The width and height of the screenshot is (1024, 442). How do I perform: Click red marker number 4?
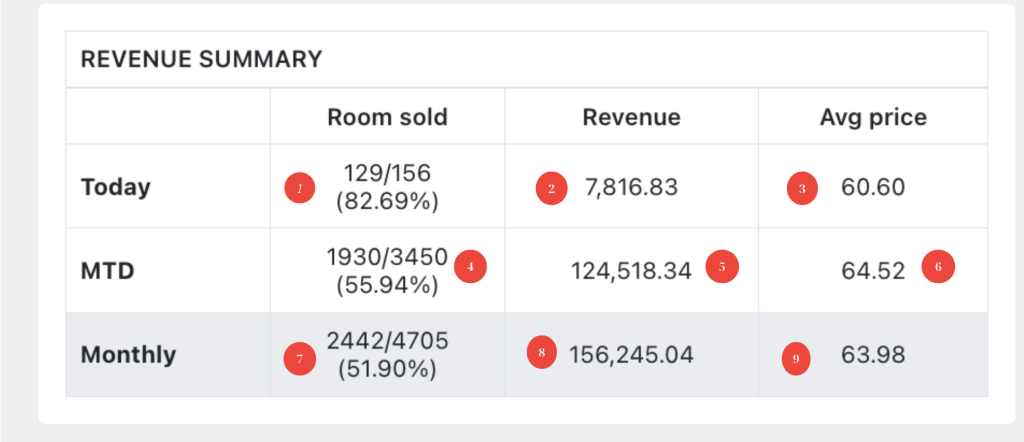click(x=470, y=268)
